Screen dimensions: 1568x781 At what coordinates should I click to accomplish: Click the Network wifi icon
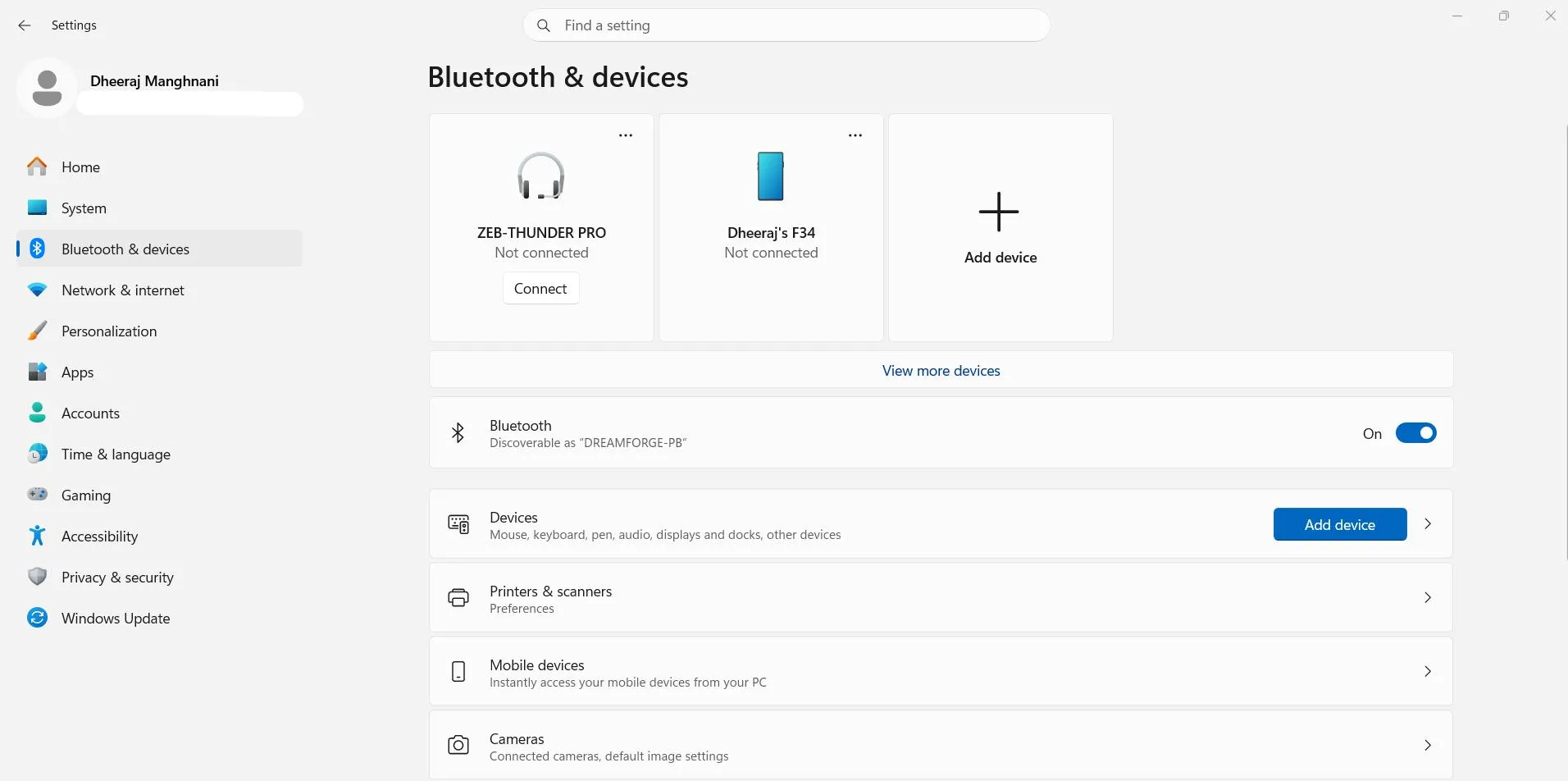(x=37, y=290)
